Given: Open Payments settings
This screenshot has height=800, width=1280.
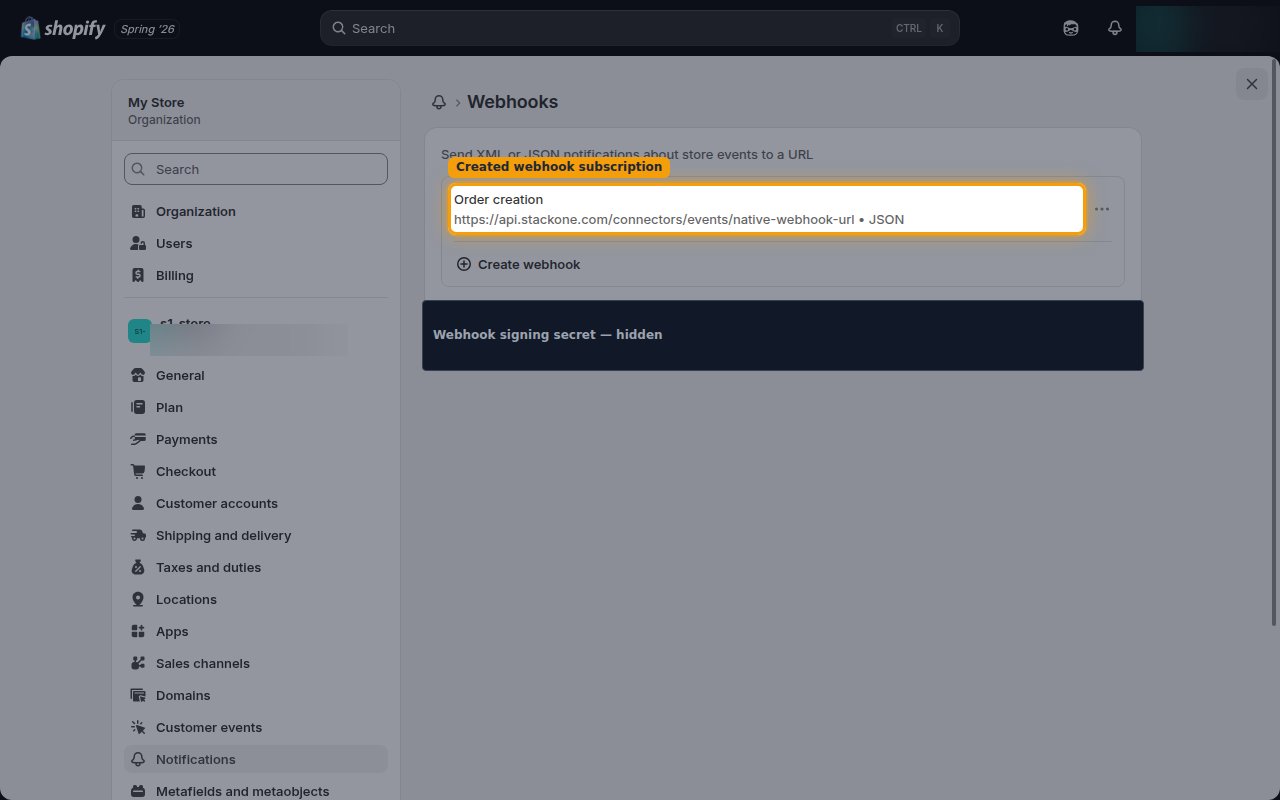Looking at the screenshot, I should tap(256, 439).
